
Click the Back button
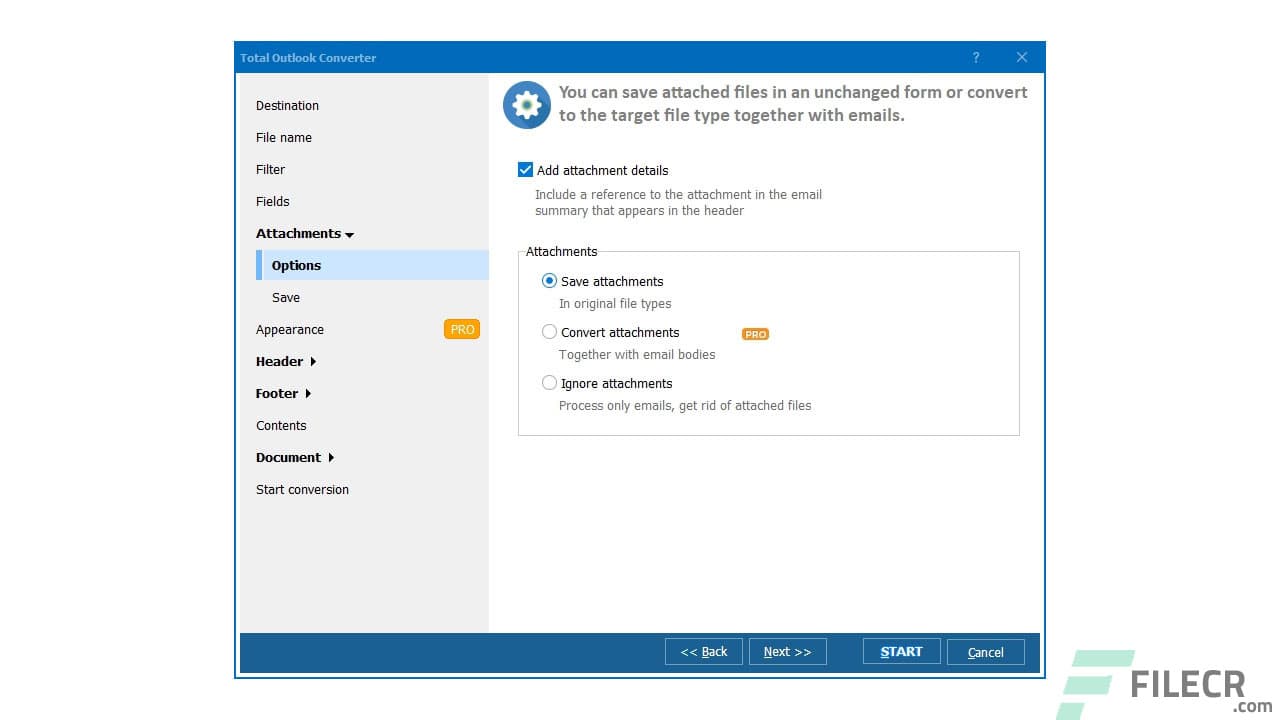click(x=703, y=651)
